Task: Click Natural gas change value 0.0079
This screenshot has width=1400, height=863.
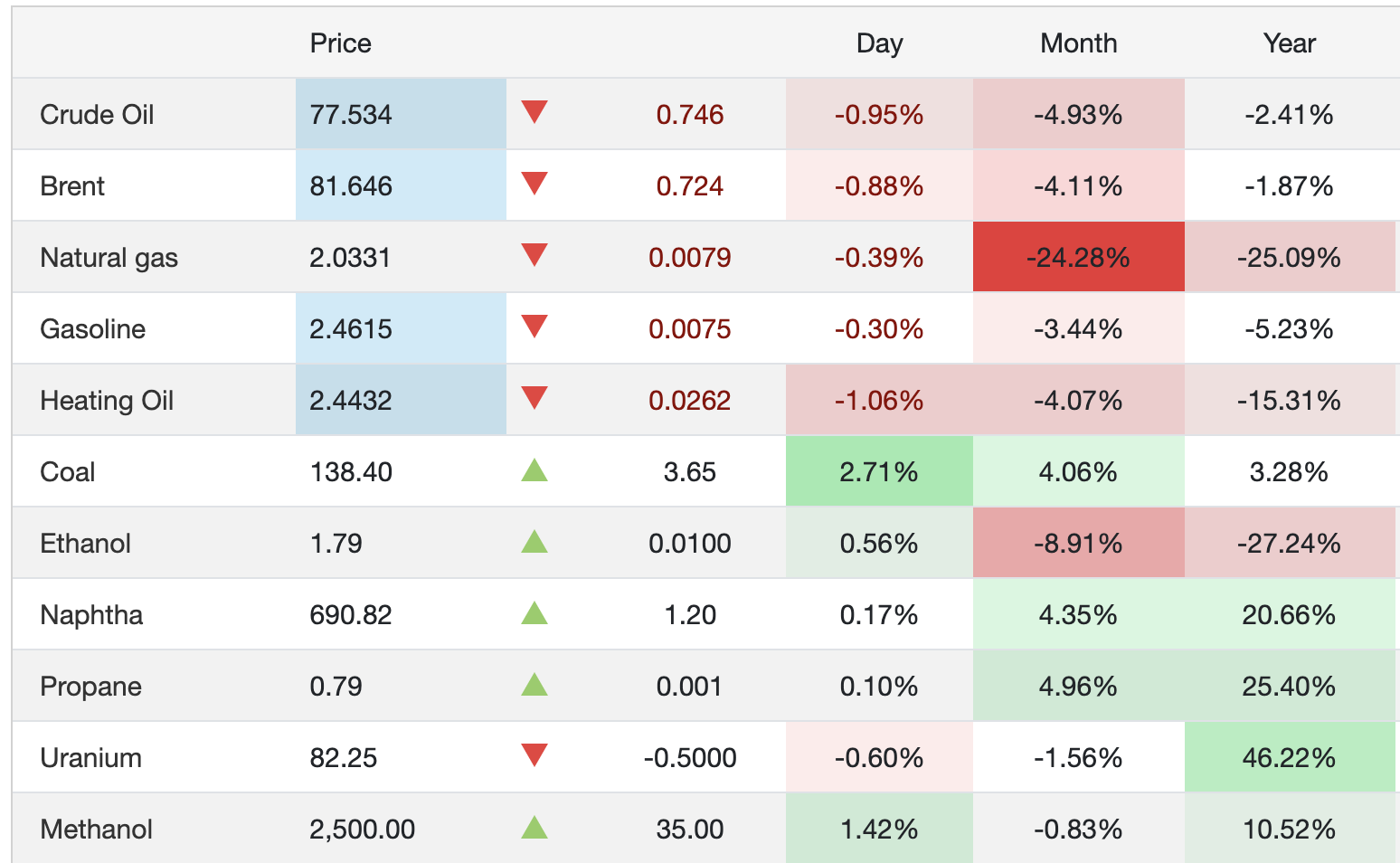Action: coord(690,258)
